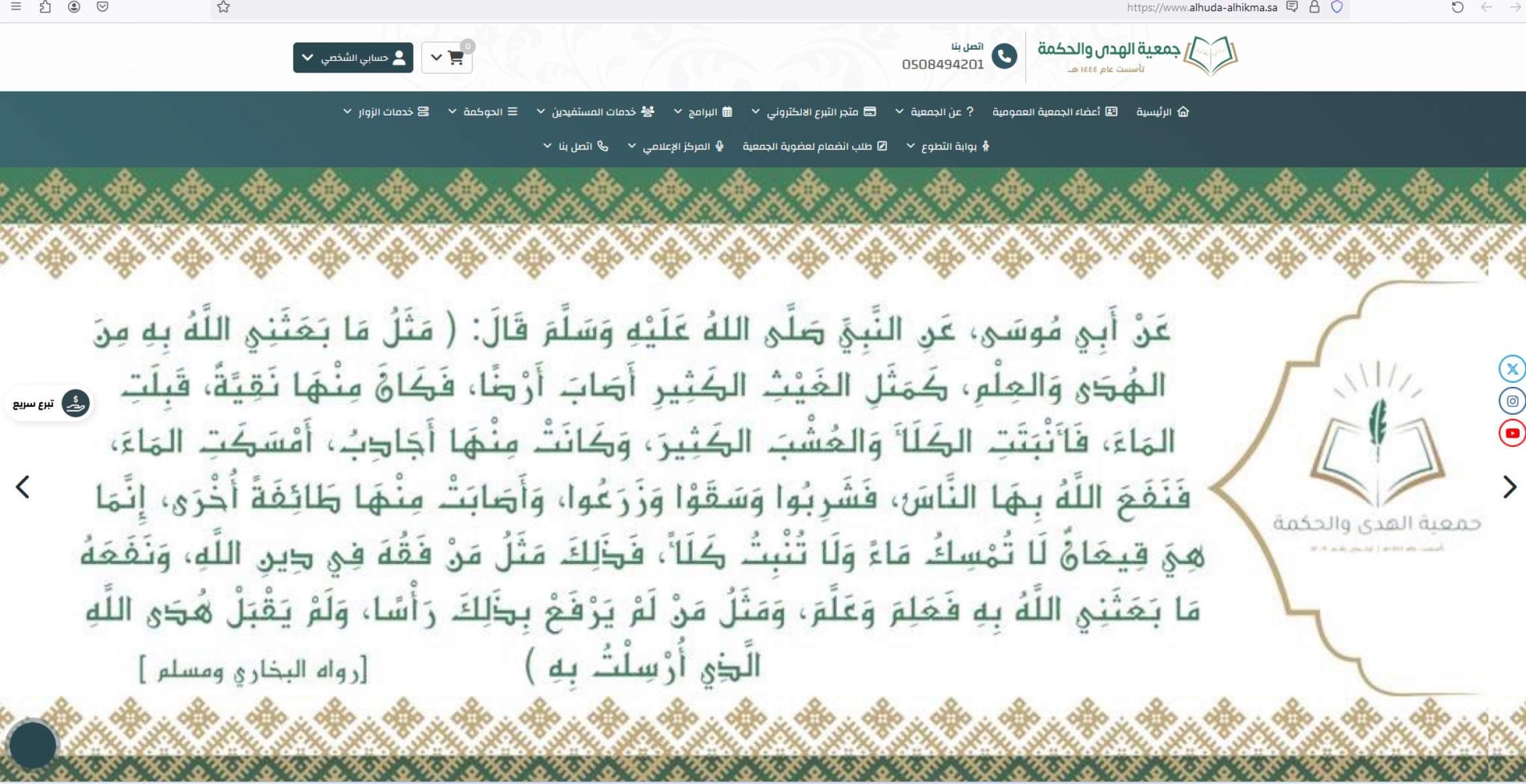
Task: Open the X (Twitter) social icon
Action: click(1512, 369)
